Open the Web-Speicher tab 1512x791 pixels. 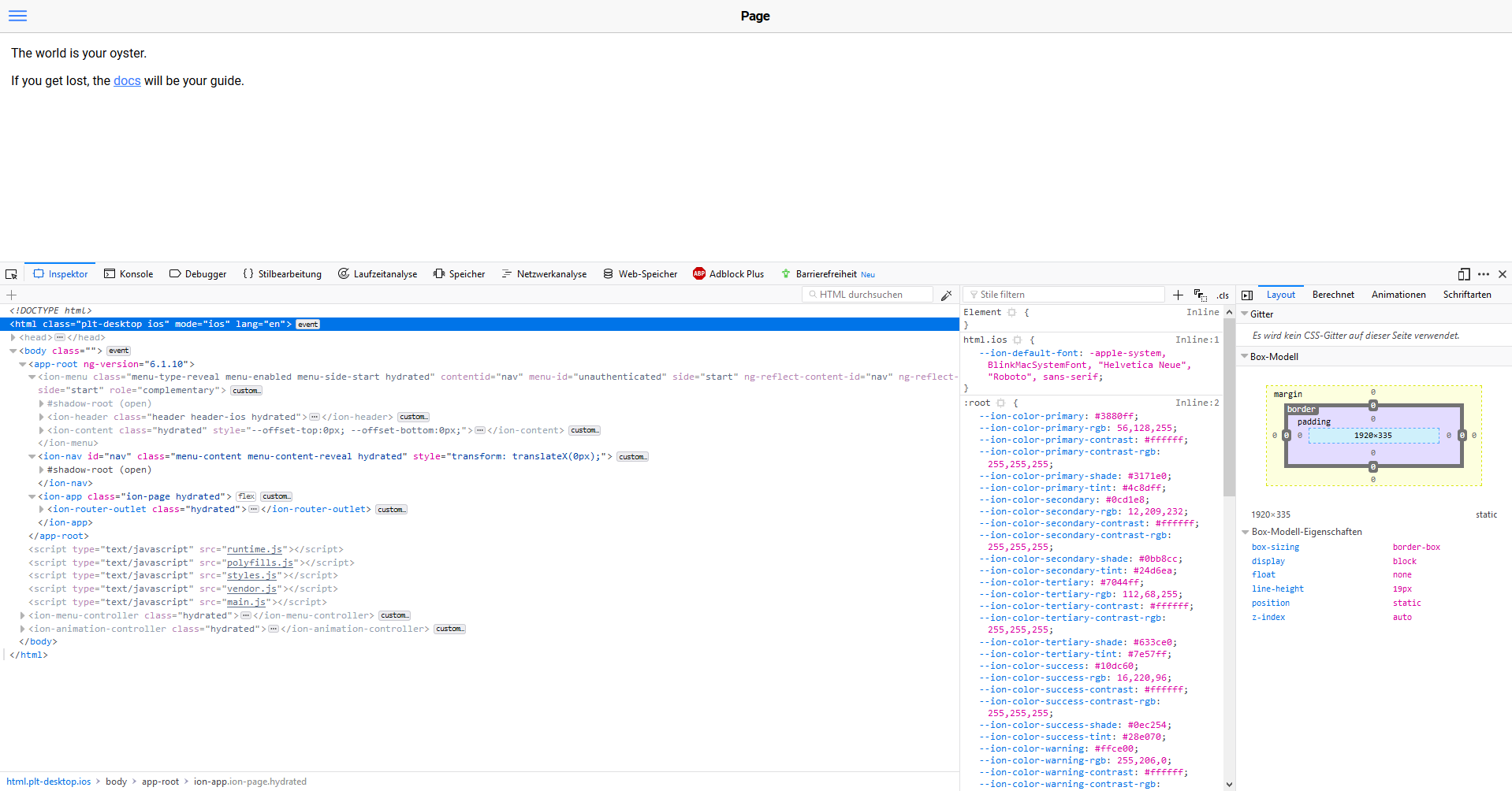[x=640, y=274]
